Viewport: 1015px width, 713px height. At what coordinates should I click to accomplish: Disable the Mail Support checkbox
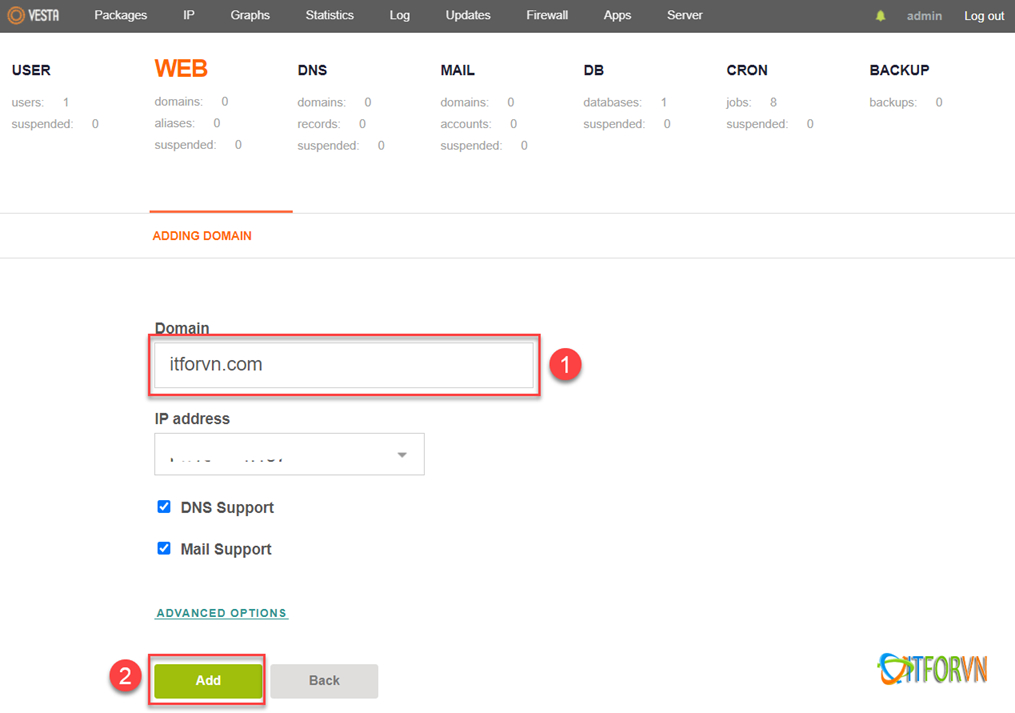tap(164, 549)
